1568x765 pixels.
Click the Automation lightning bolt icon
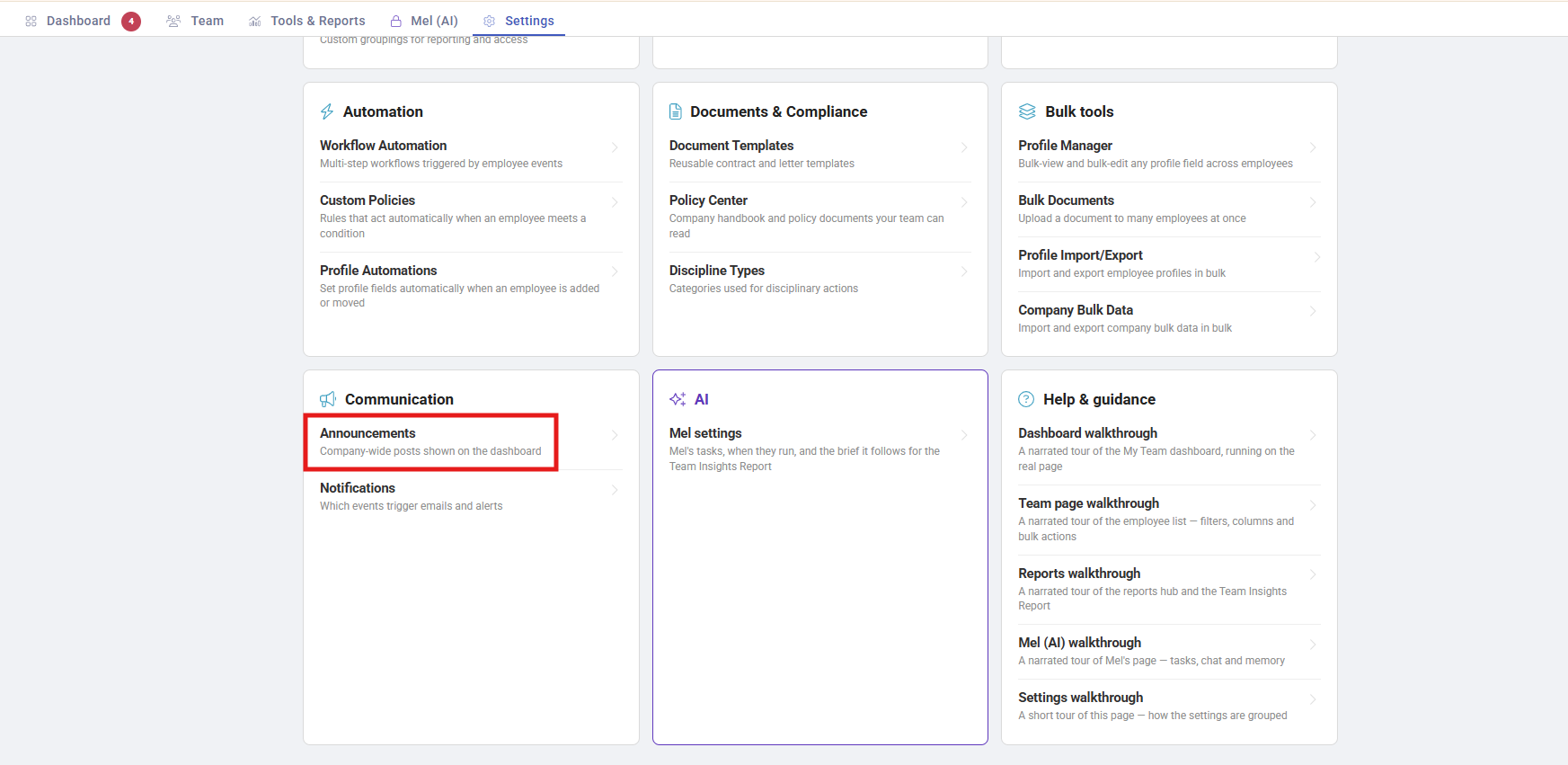327,111
